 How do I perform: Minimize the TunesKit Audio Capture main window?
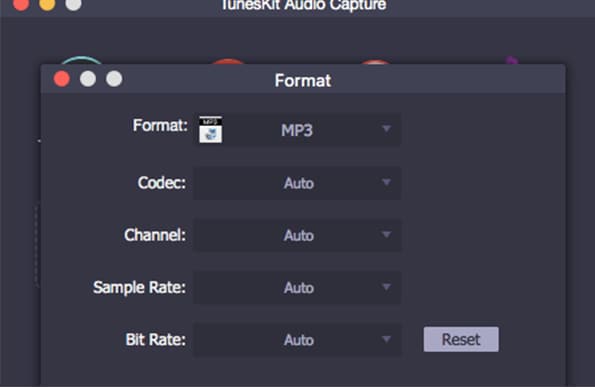coord(47,4)
